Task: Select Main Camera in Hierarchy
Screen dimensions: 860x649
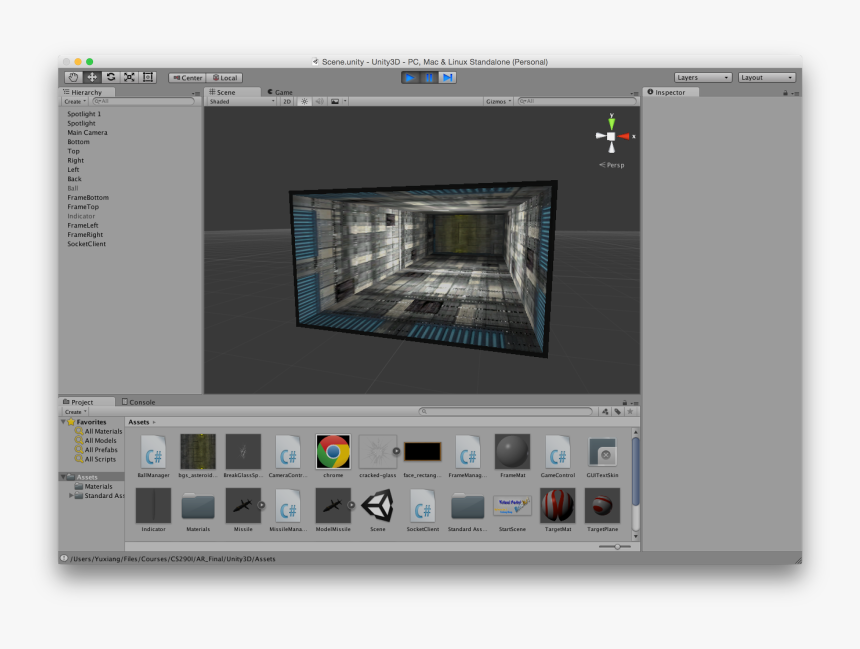Action: click(87, 133)
